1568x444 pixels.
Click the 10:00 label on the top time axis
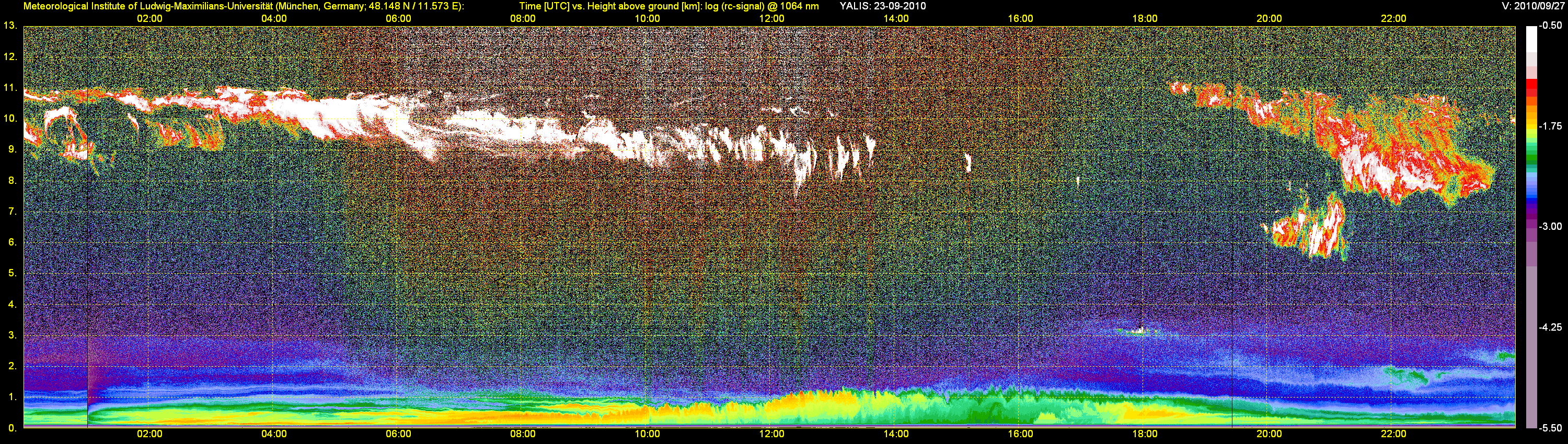tap(647, 18)
